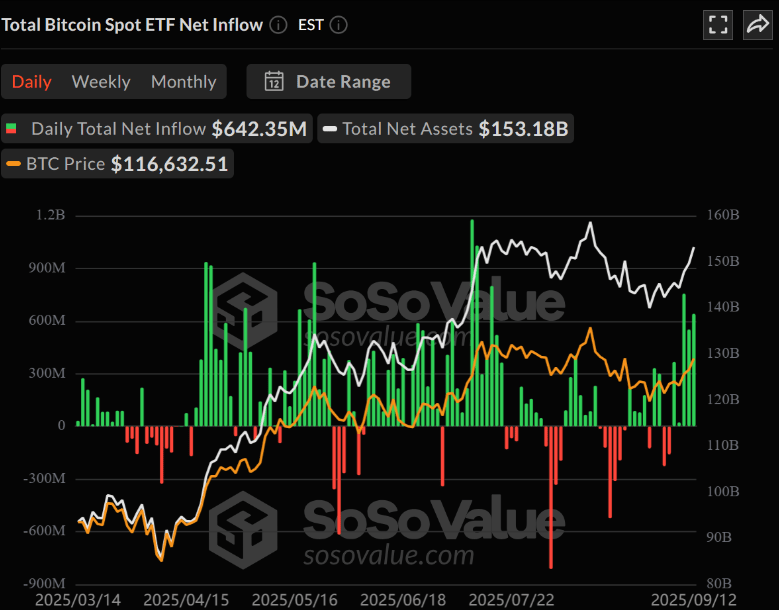Image resolution: width=779 pixels, height=610 pixels.
Task: Switch to the Weekly view
Action: (x=101, y=82)
